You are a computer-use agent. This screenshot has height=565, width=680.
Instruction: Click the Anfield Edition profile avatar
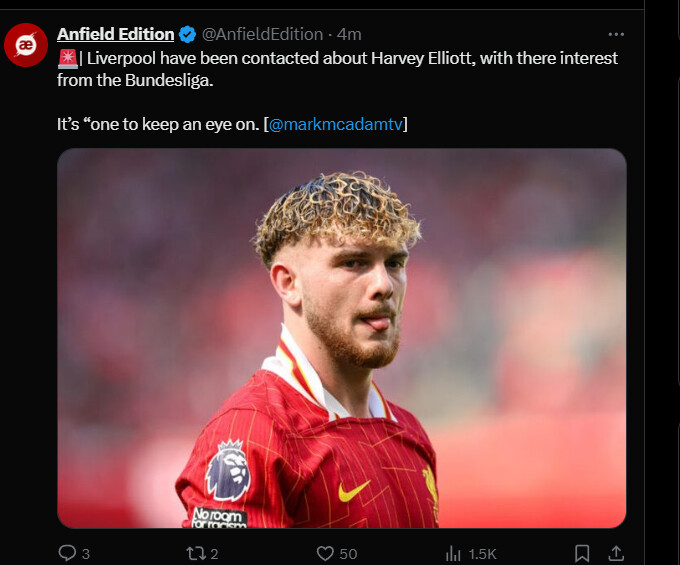[x=26, y=45]
